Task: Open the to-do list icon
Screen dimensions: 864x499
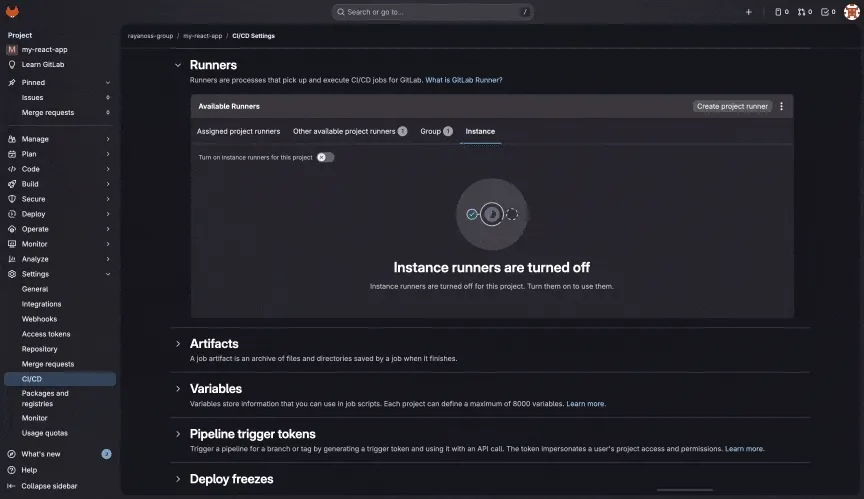Action: click(x=827, y=12)
